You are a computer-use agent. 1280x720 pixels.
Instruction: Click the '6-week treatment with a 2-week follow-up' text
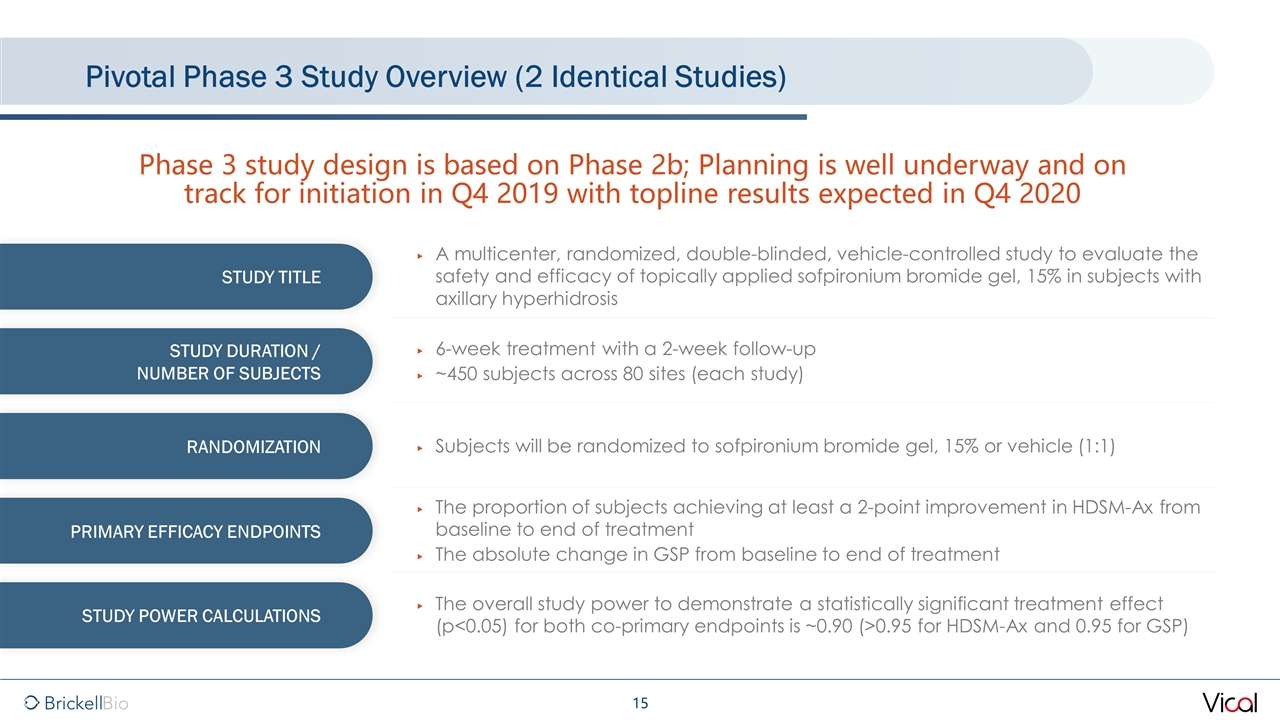625,349
